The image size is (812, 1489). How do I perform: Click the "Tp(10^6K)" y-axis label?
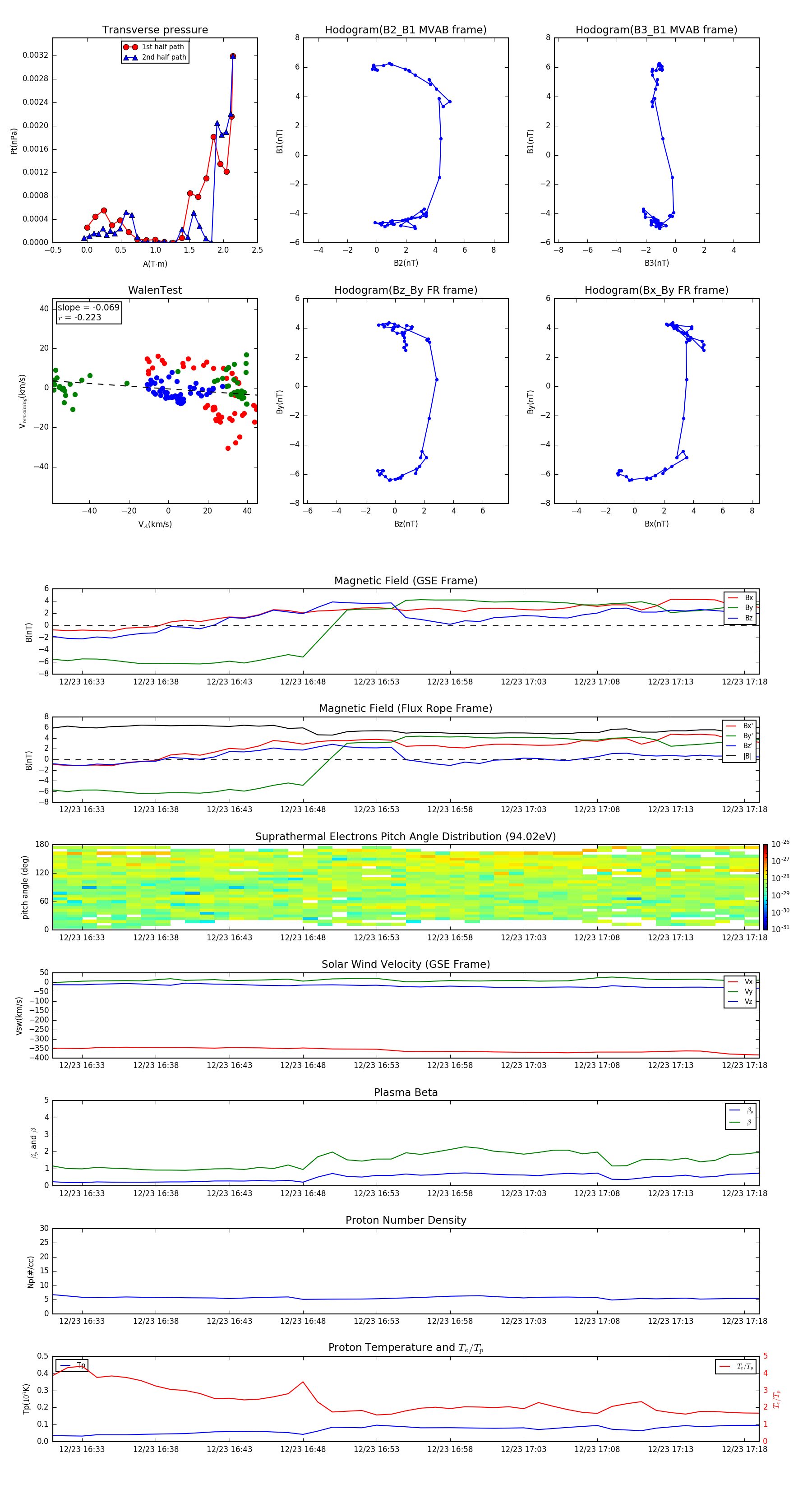point(27,1399)
